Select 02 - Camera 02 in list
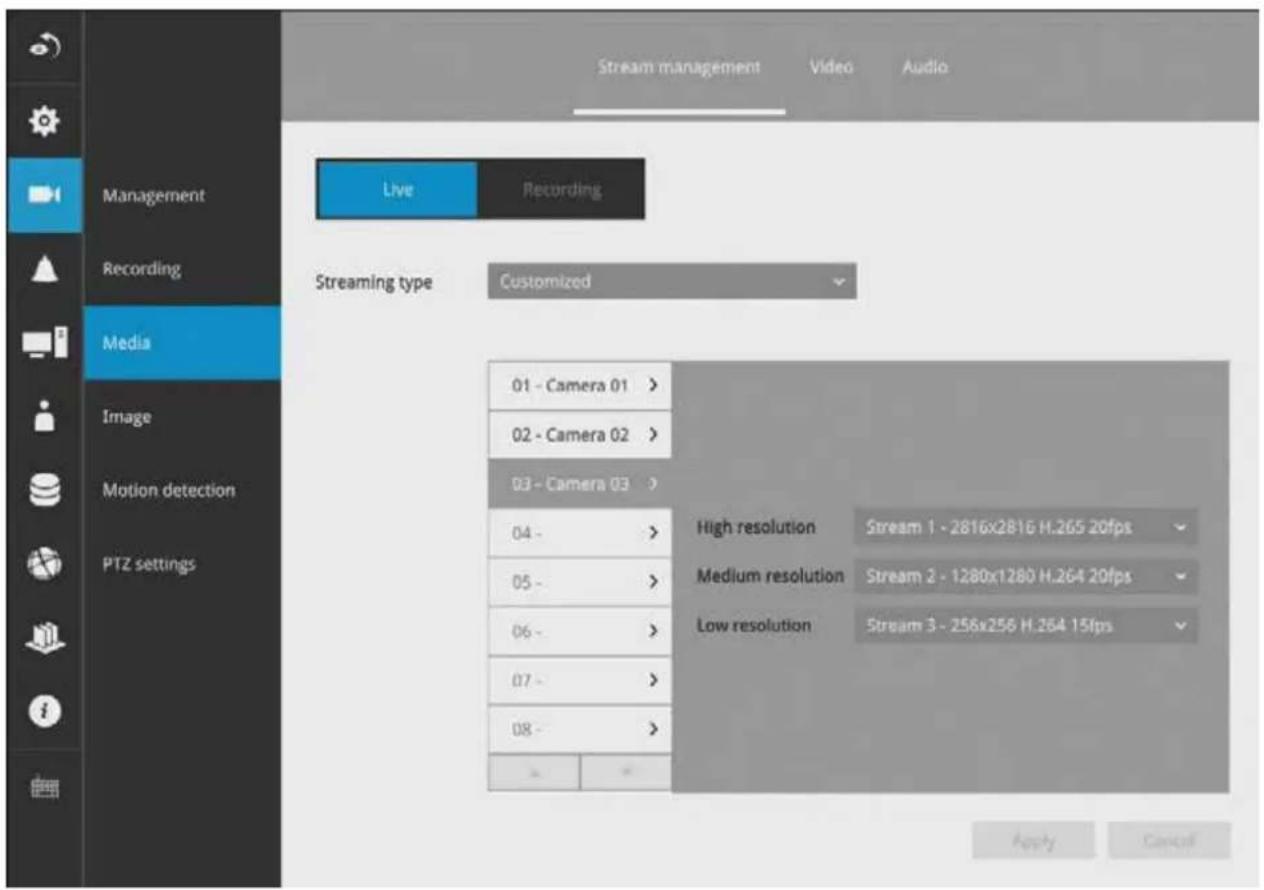1264x890 pixels. pos(579,435)
